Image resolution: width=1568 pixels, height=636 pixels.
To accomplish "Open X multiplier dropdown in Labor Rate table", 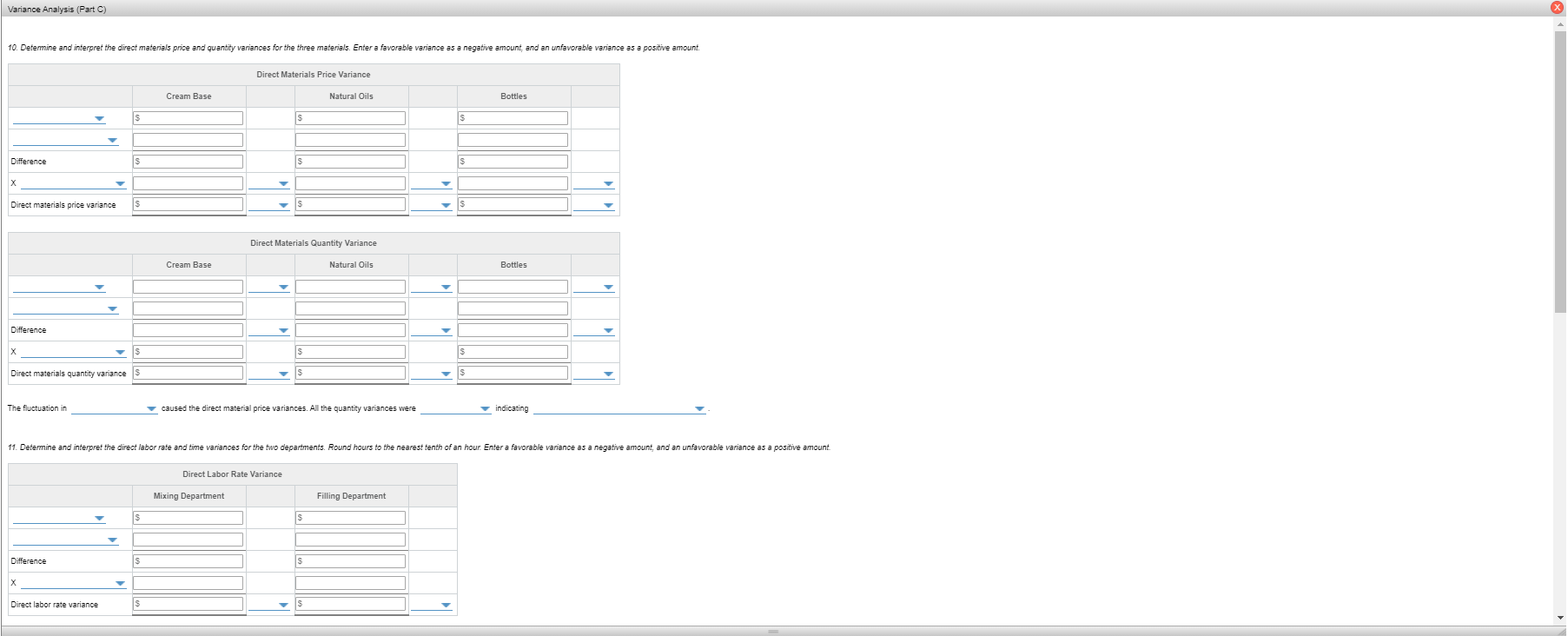I will (73, 584).
